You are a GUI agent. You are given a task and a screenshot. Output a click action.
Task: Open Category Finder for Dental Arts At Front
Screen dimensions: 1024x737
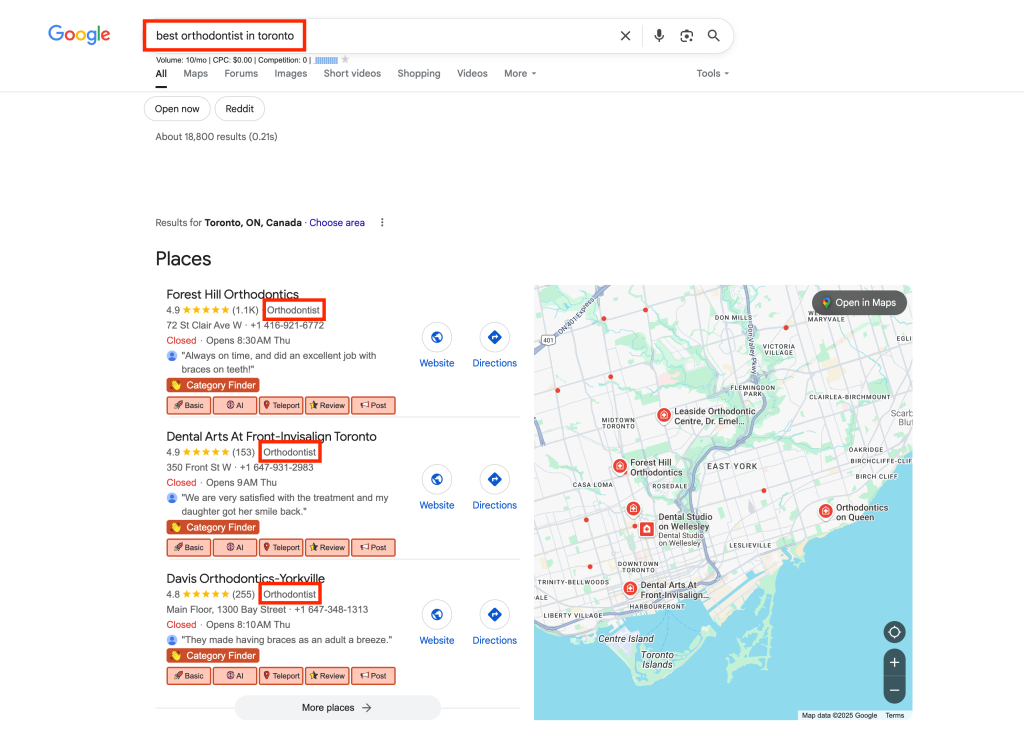pyautogui.click(x=213, y=527)
